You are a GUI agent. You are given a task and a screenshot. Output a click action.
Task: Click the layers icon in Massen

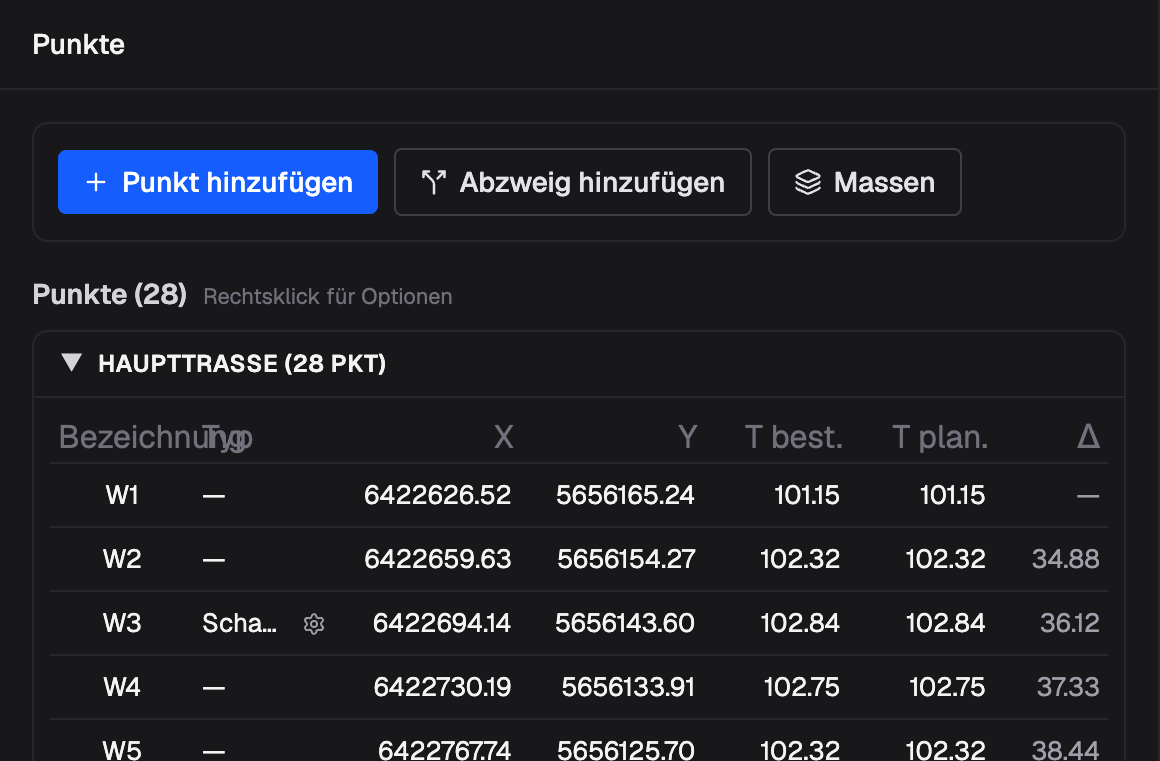[808, 182]
